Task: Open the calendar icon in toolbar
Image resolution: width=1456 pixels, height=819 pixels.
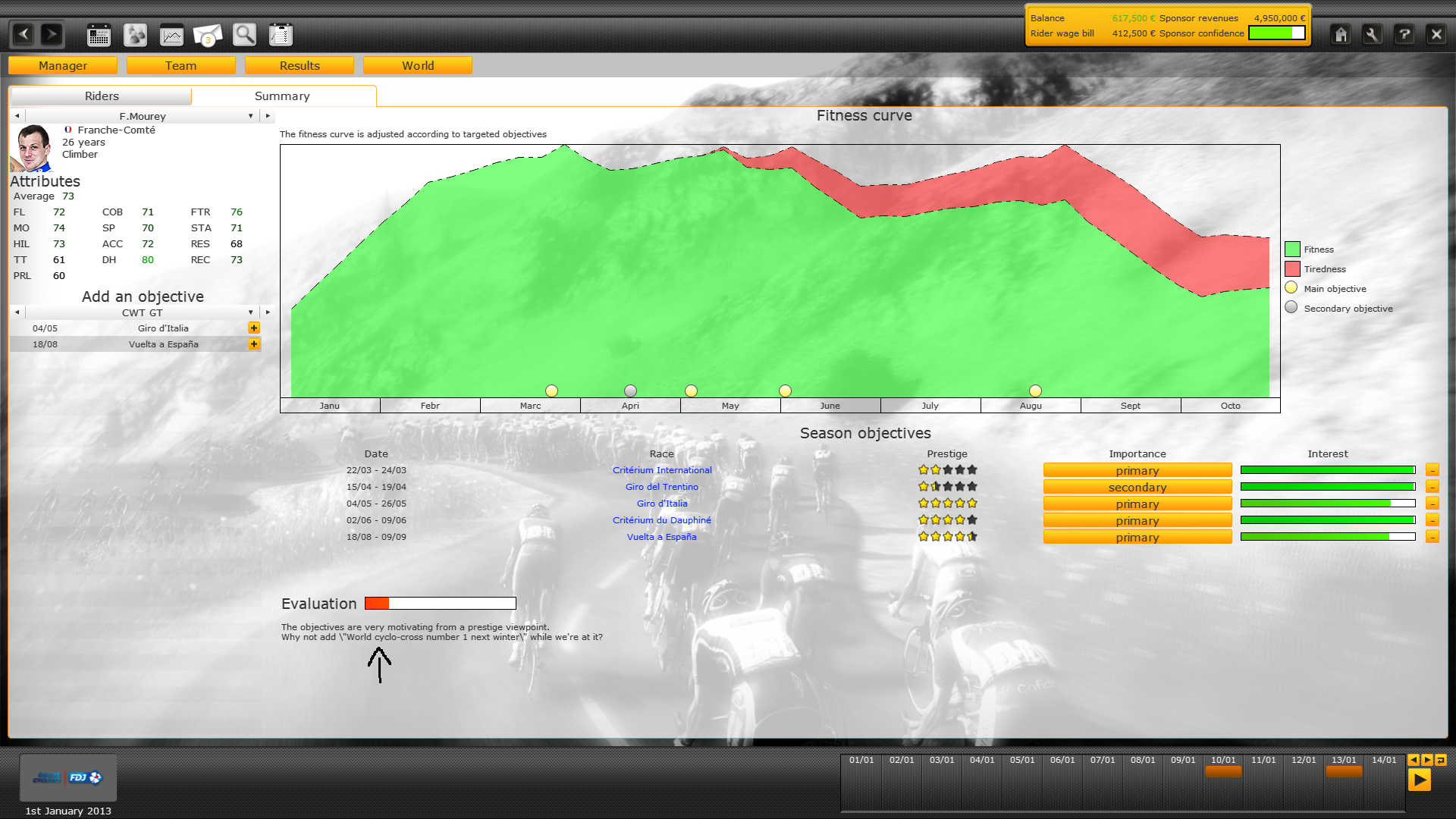Action: pyautogui.click(x=99, y=35)
